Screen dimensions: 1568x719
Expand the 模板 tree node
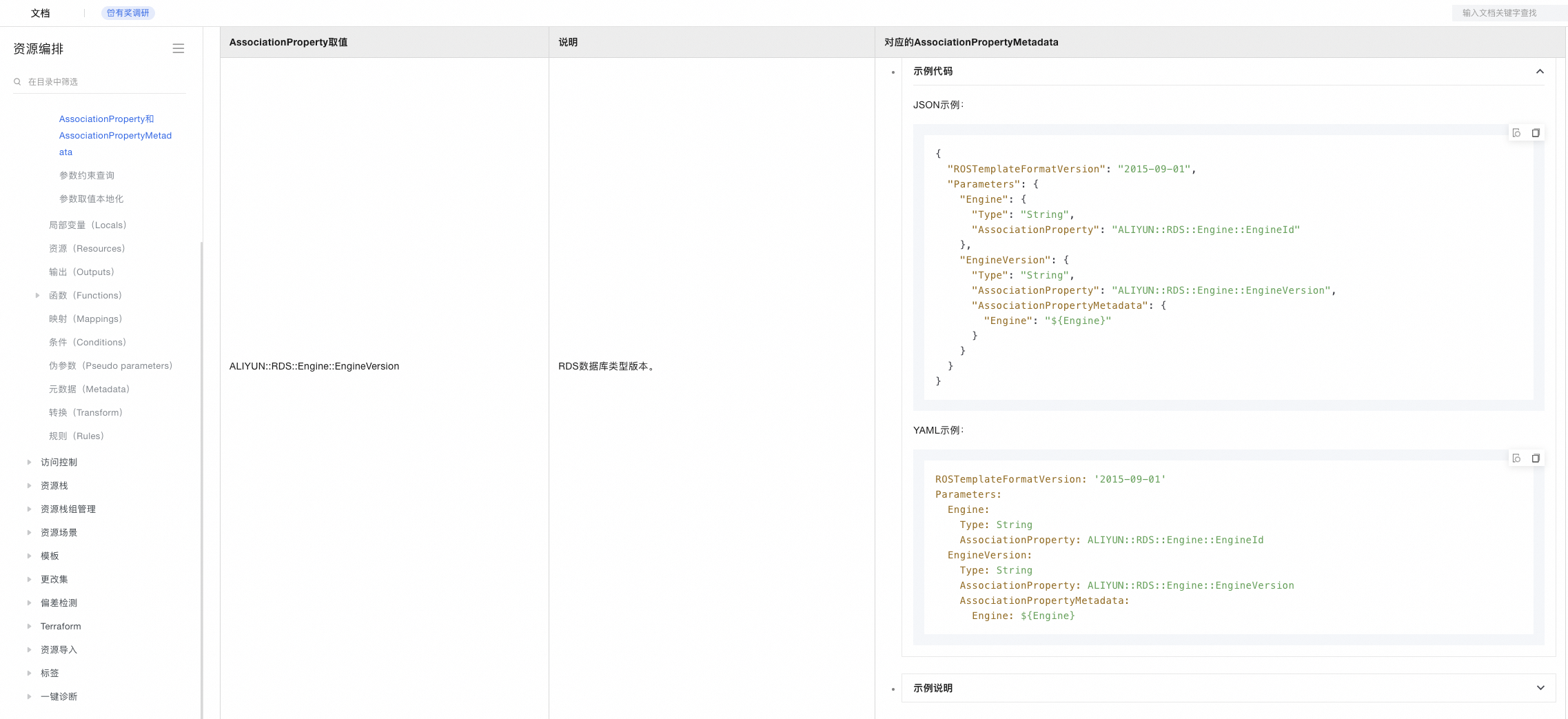pos(29,556)
